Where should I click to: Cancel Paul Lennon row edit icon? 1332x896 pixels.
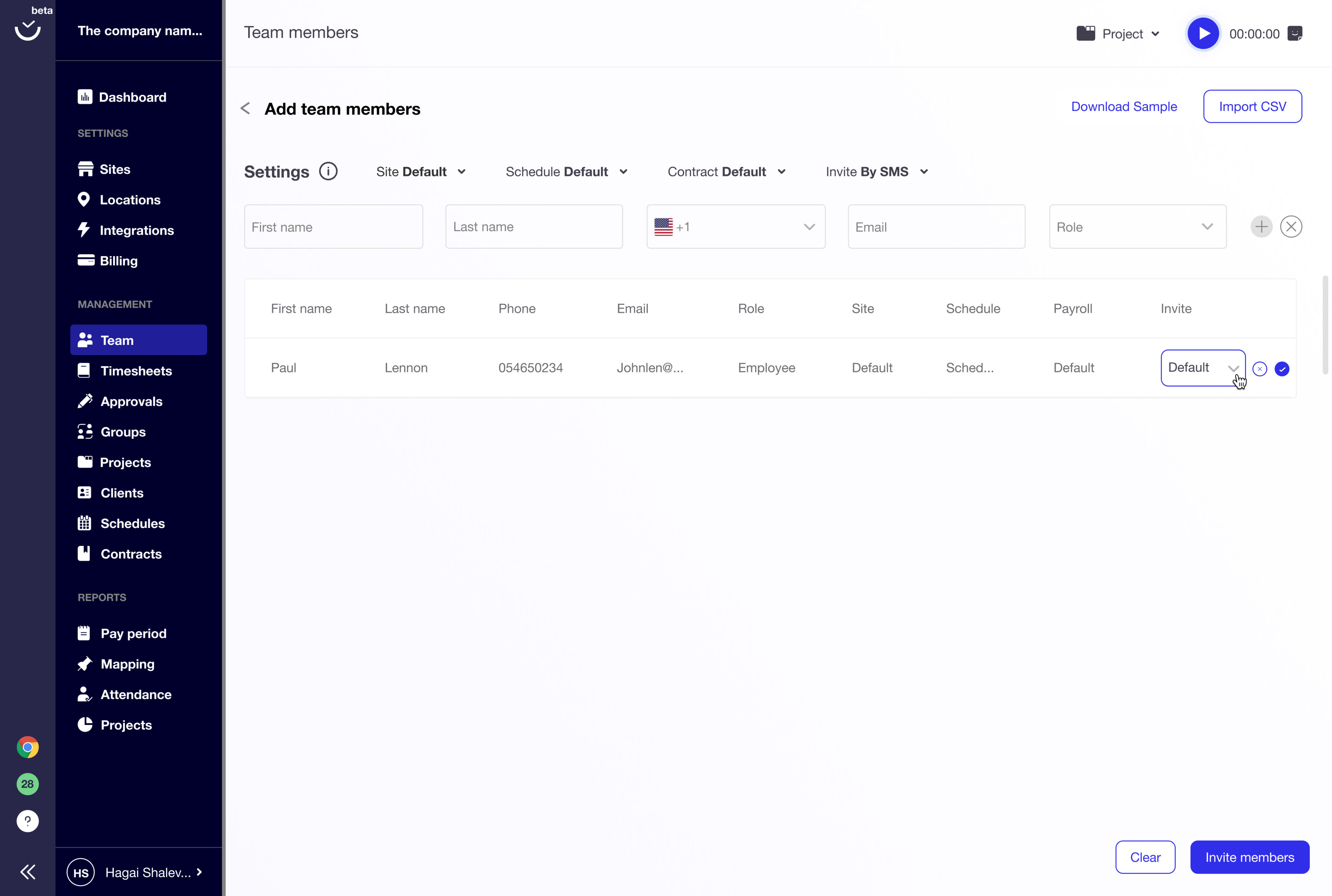tap(1259, 369)
